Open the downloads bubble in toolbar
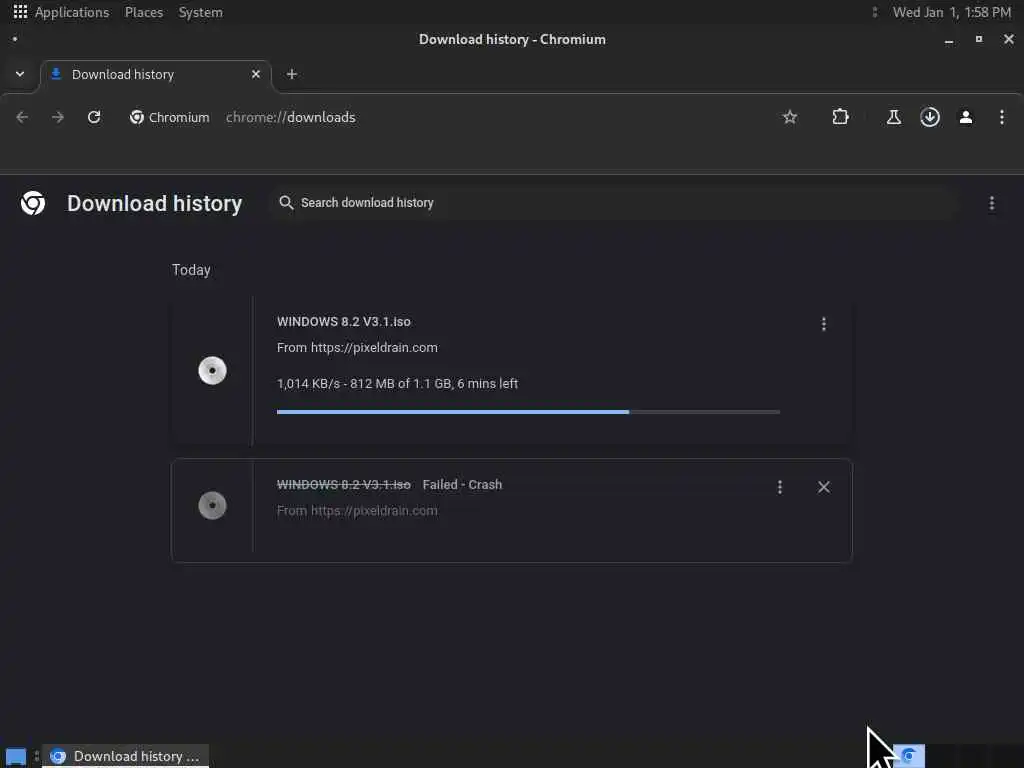1024x768 pixels. (930, 118)
